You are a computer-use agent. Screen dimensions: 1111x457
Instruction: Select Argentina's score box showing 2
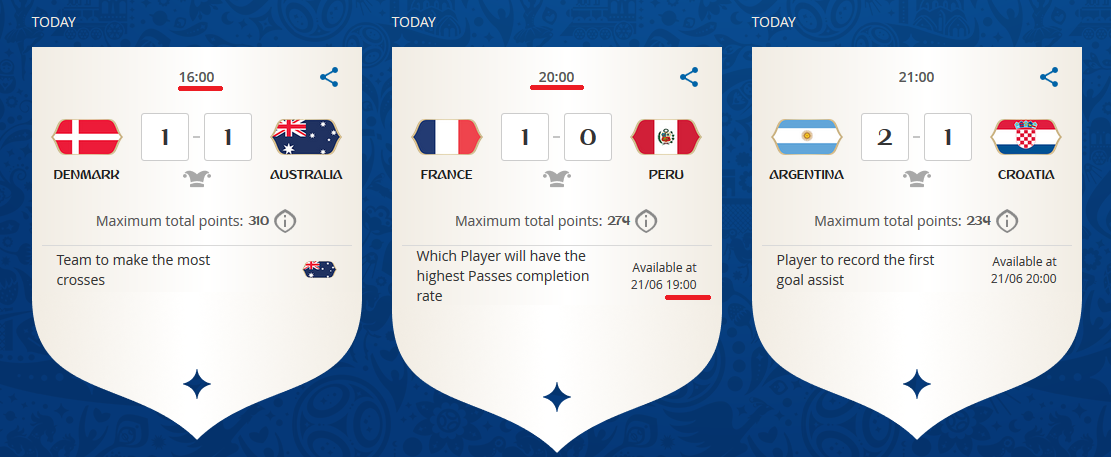(885, 137)
